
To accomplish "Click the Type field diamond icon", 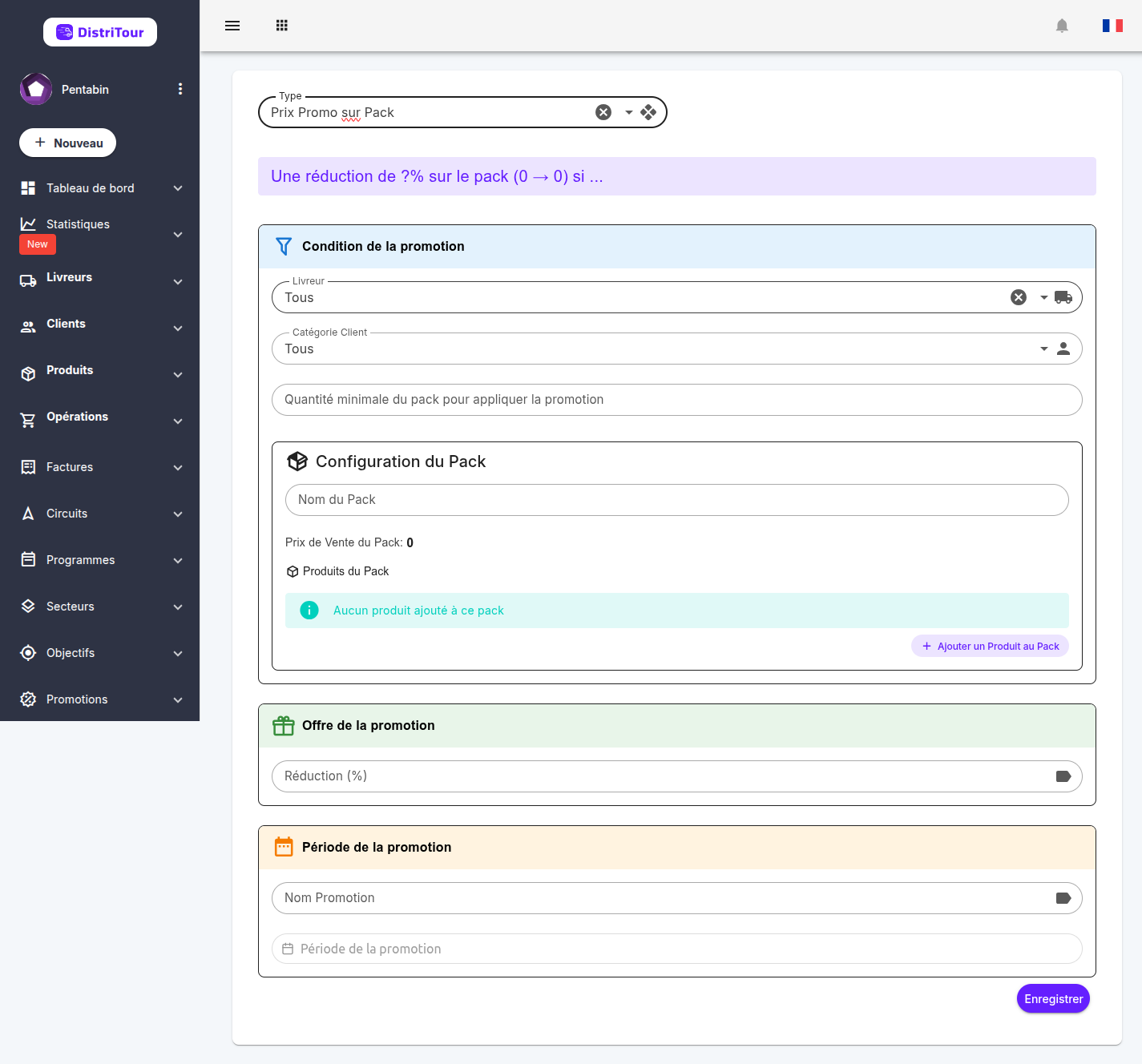I will (648, 112).
